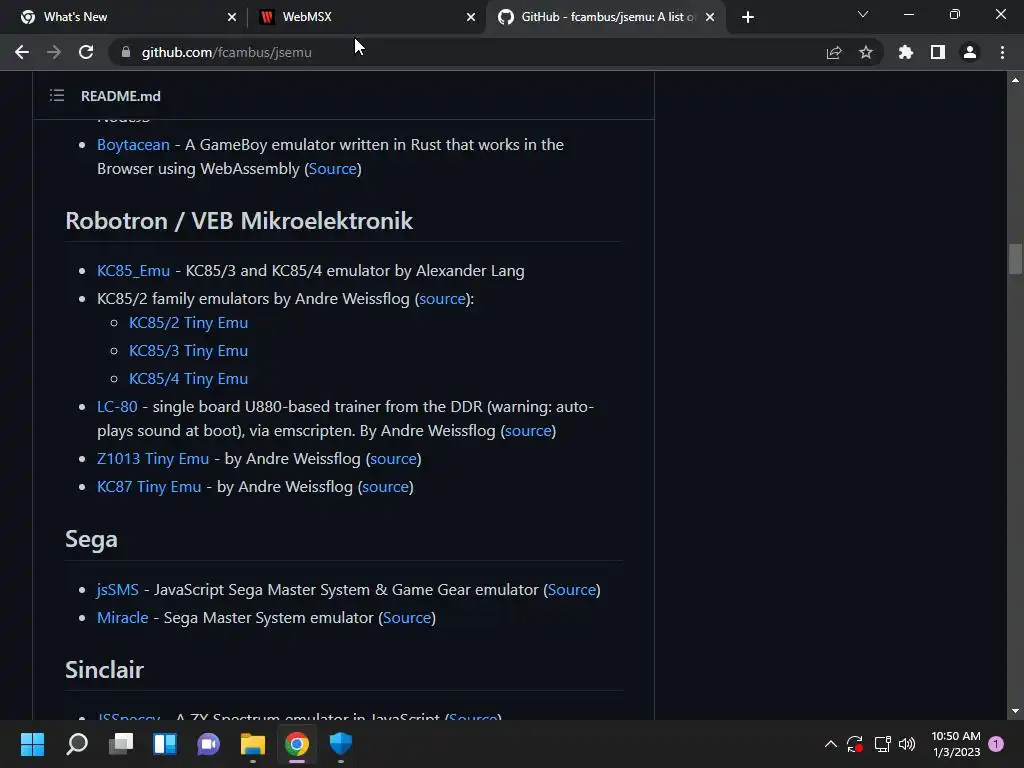
Task: Open the tab search chevron
Action: [863, 14]
